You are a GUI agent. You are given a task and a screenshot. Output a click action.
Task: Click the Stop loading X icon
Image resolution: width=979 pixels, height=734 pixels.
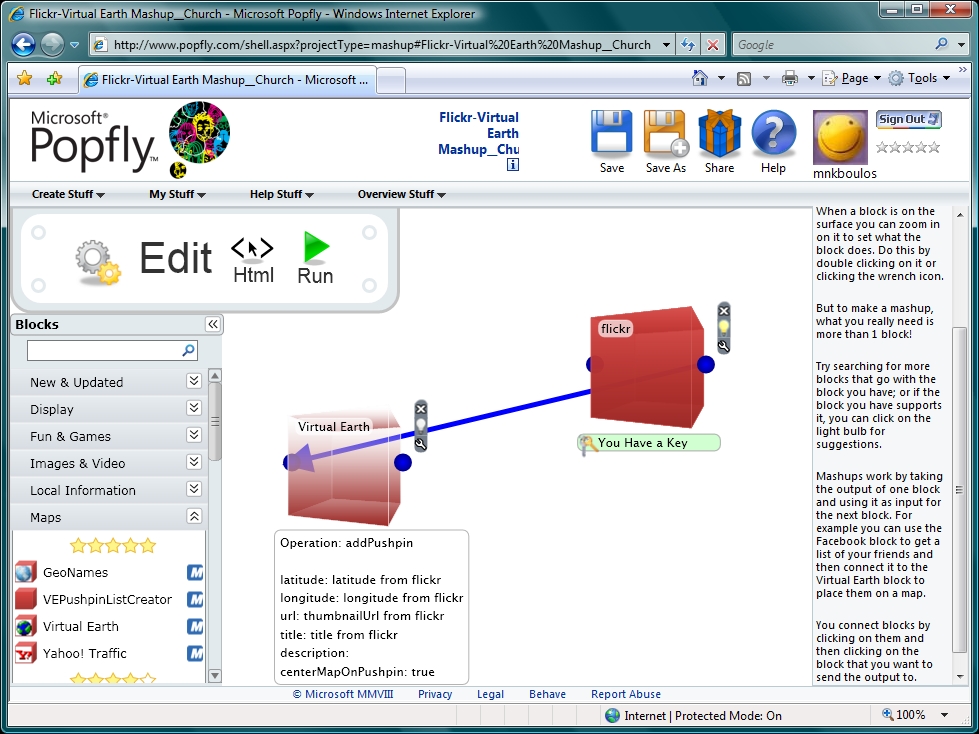coord(712,45)
